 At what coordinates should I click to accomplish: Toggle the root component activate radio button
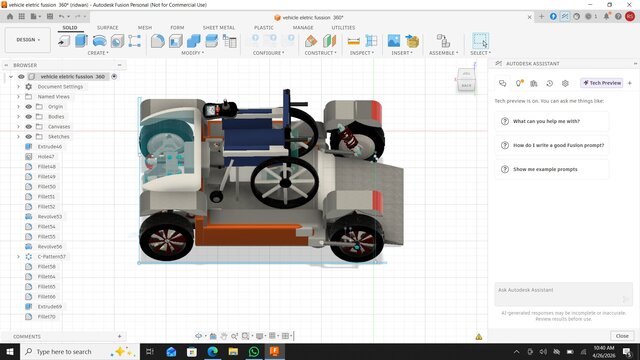coord(114,77)
